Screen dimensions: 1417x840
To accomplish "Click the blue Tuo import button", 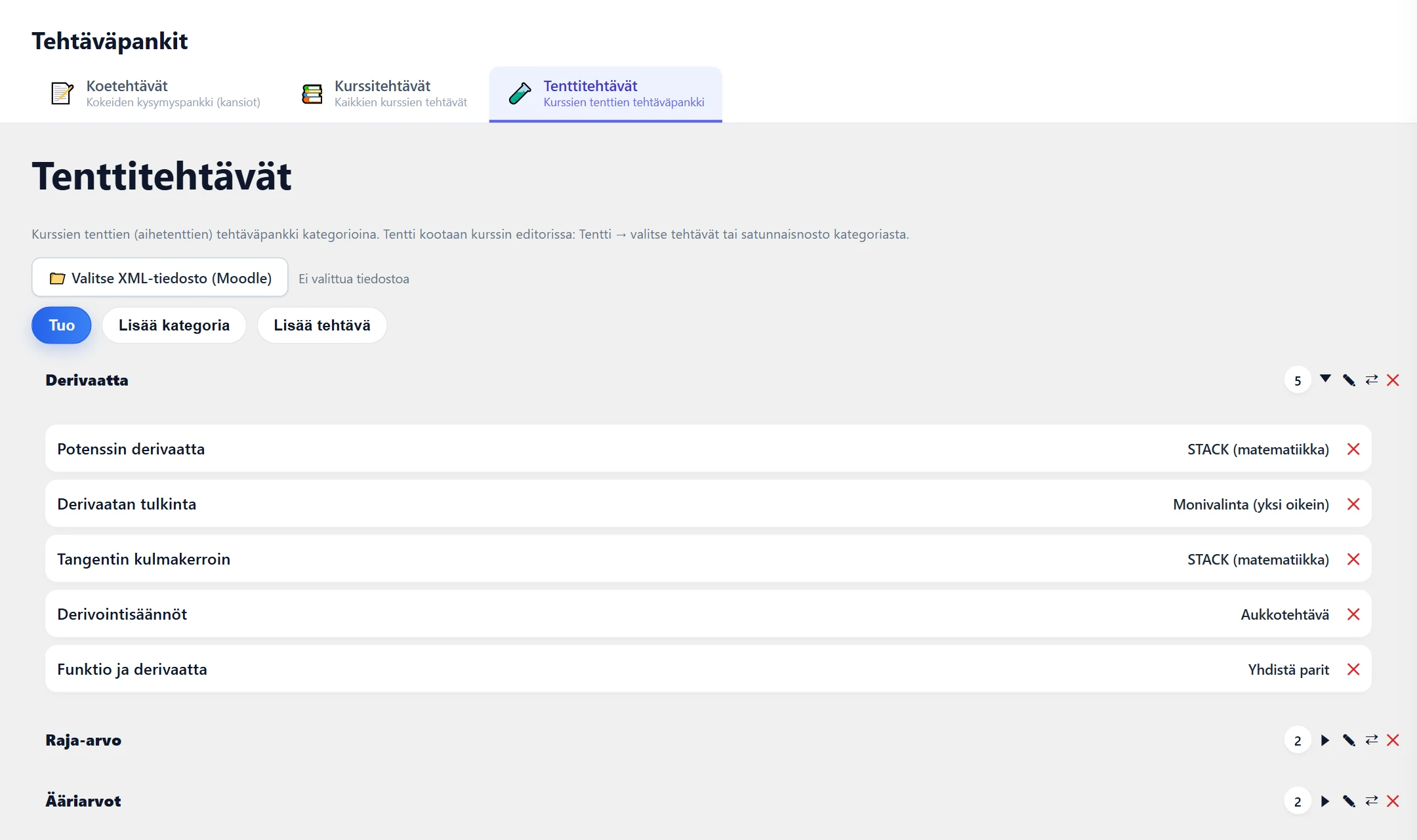I will tap(62, 325).
